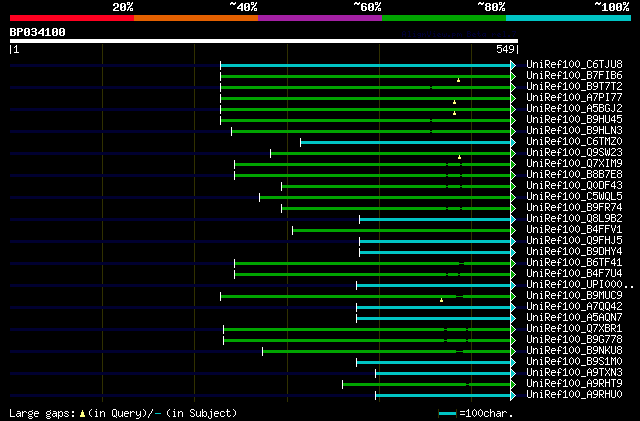Click the cyan alignment bar of the Q8L9B2 row
Image resolution: width=640 pixels, height=421 pixels.
pyautogui.click(x=435, y=220)
